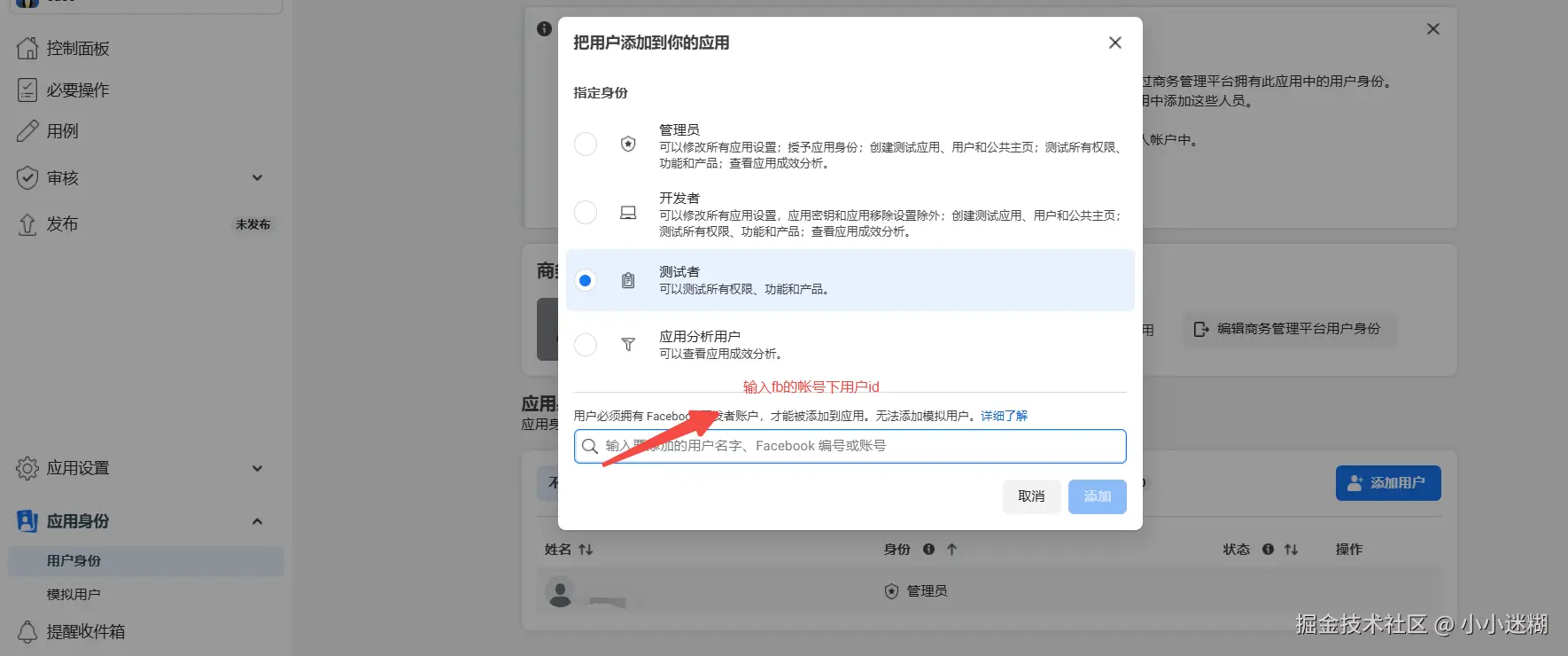Screen dimensions: 1568x656
Task: Click the 取消 button
Action: coord(1031,496)
